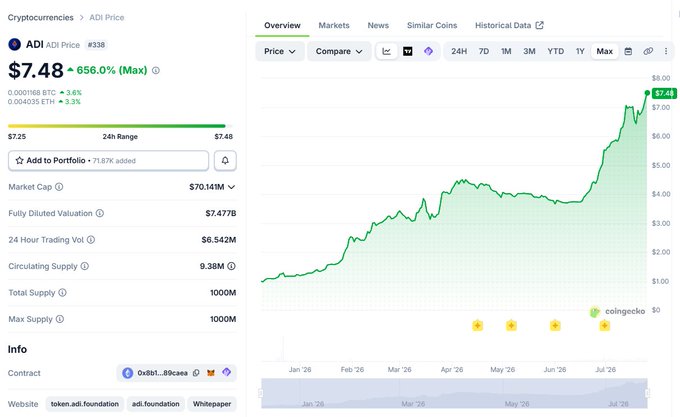The image size is (680, 417).
Task: Switch to TradingView chart icon
Action: pyautogui.click(x=408, y=51)
